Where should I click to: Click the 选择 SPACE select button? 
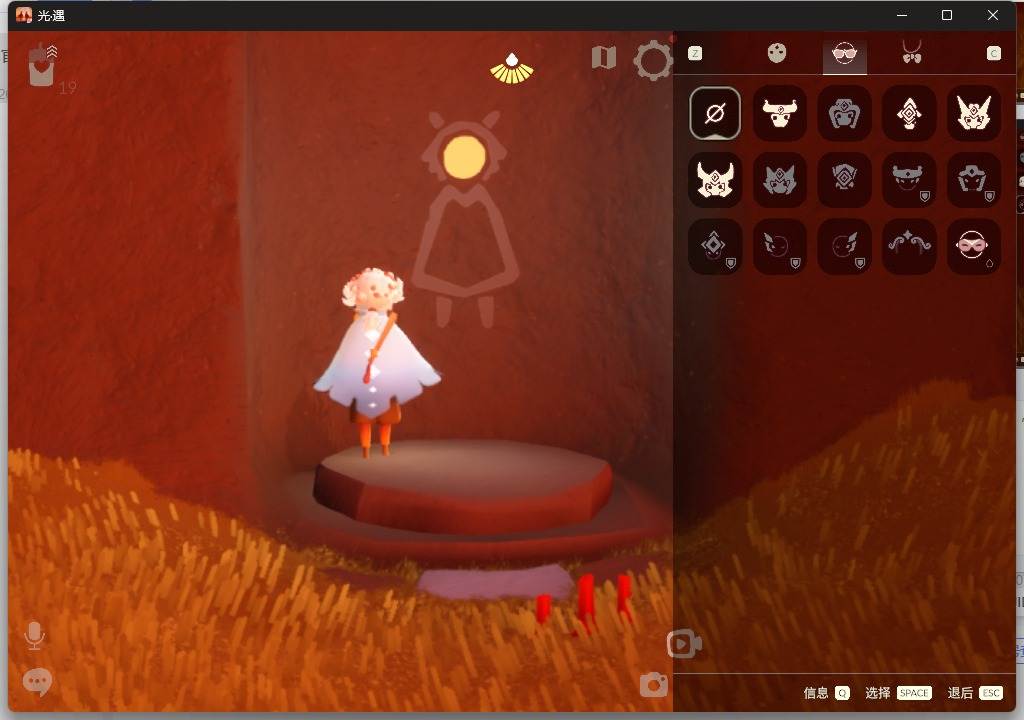coord(898,693)
